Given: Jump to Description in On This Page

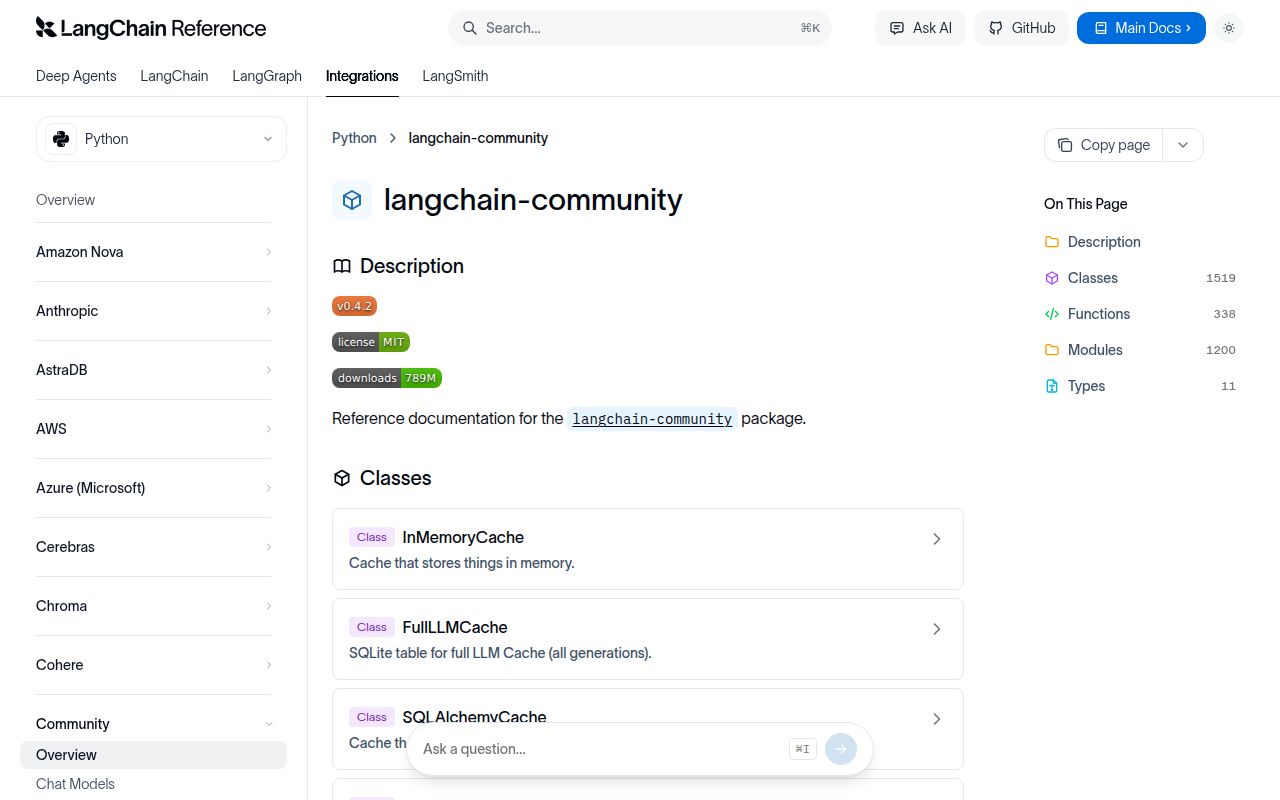Looking at the screenshot, I should (1104, 242).
